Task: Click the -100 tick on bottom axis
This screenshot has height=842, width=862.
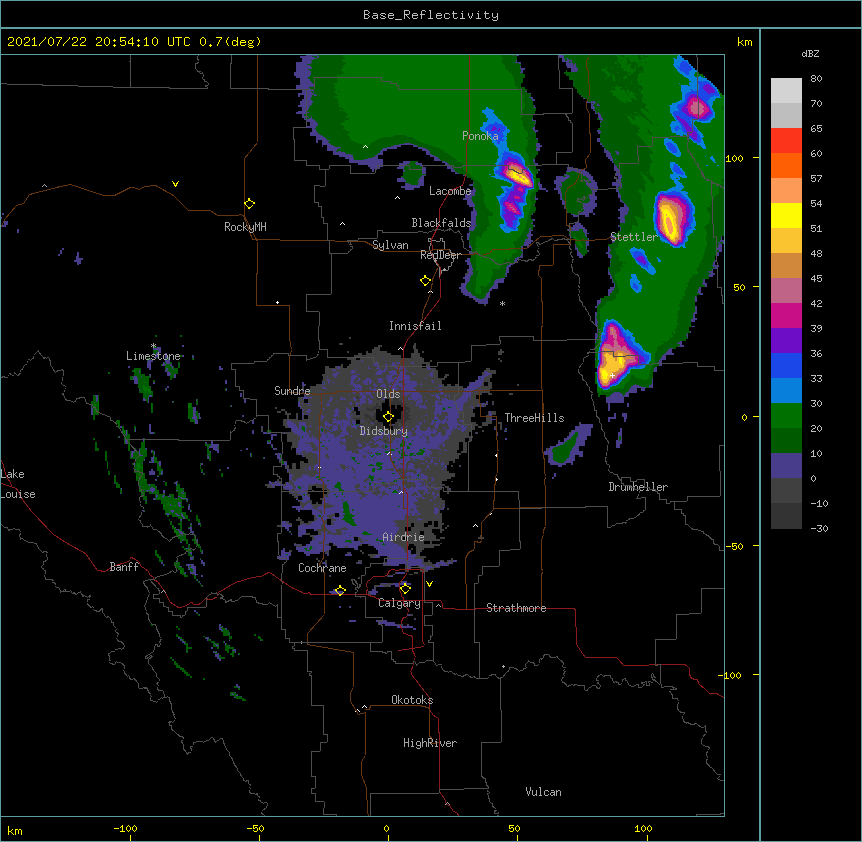Action: point(125,828)
